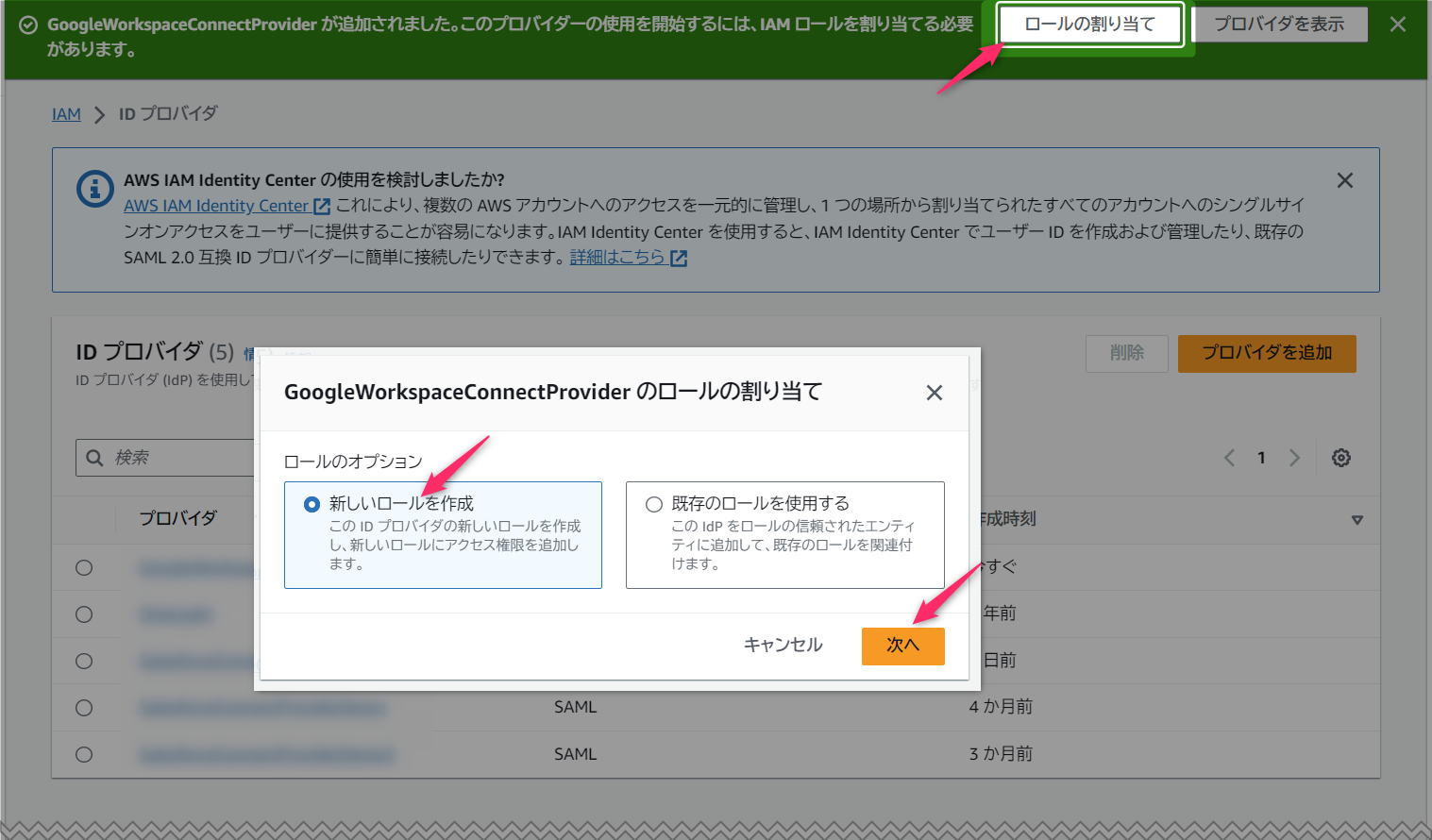This screenshot has height=840, width=1432.
Task: Open the 詳細はこちら link
Action: (617, 257)
